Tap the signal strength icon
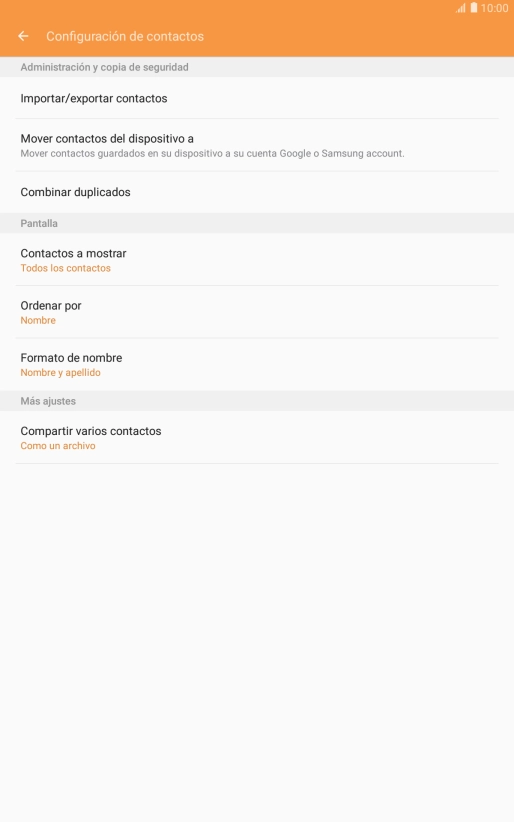 coord(461,8)
